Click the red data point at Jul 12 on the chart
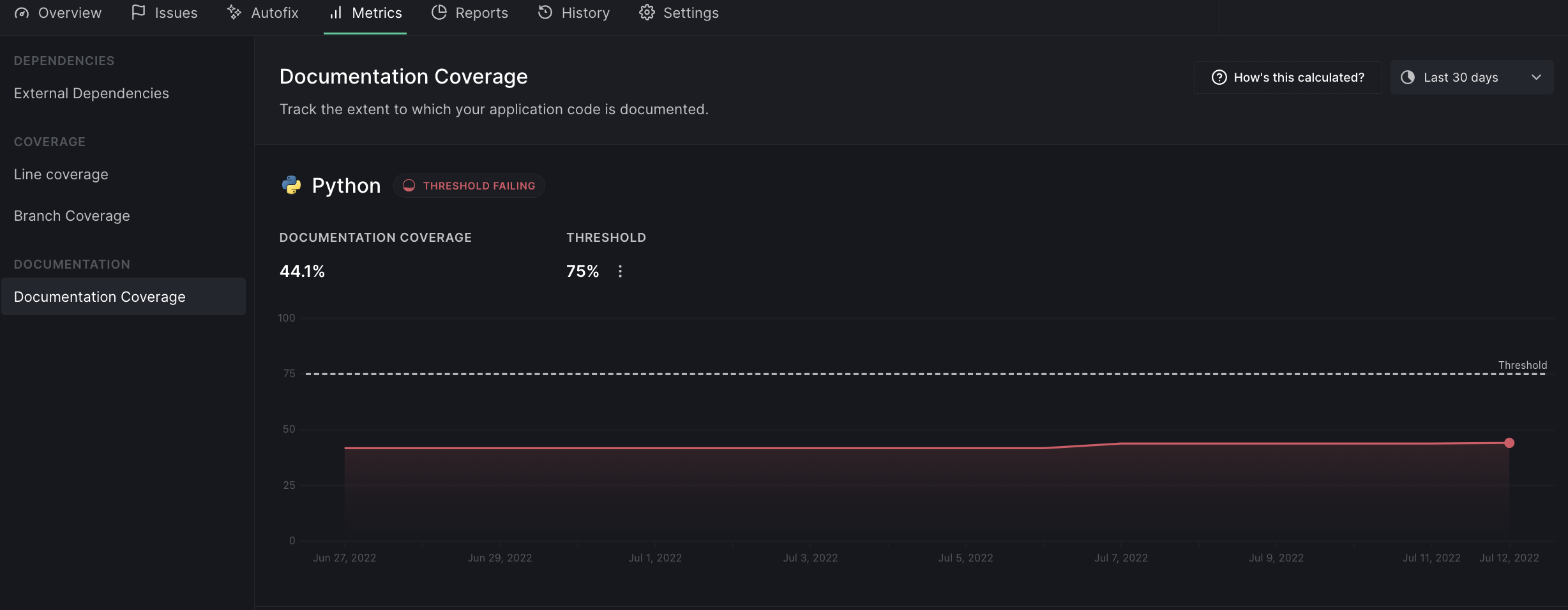1568x610 pixels. pyautogui.click(x=1509, y=442)
